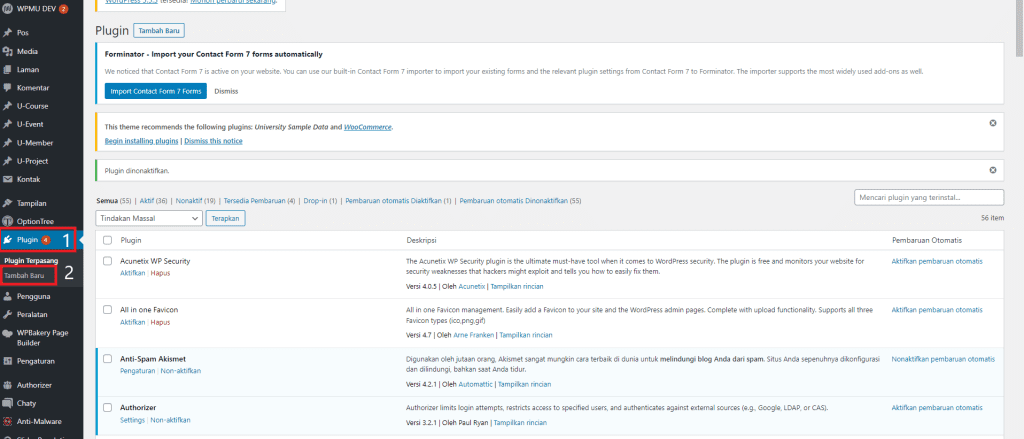The width and height of the screenshot is (1024, 439).
Task: Click the Authorizer sidebar icon
Action: coord(7,385)
